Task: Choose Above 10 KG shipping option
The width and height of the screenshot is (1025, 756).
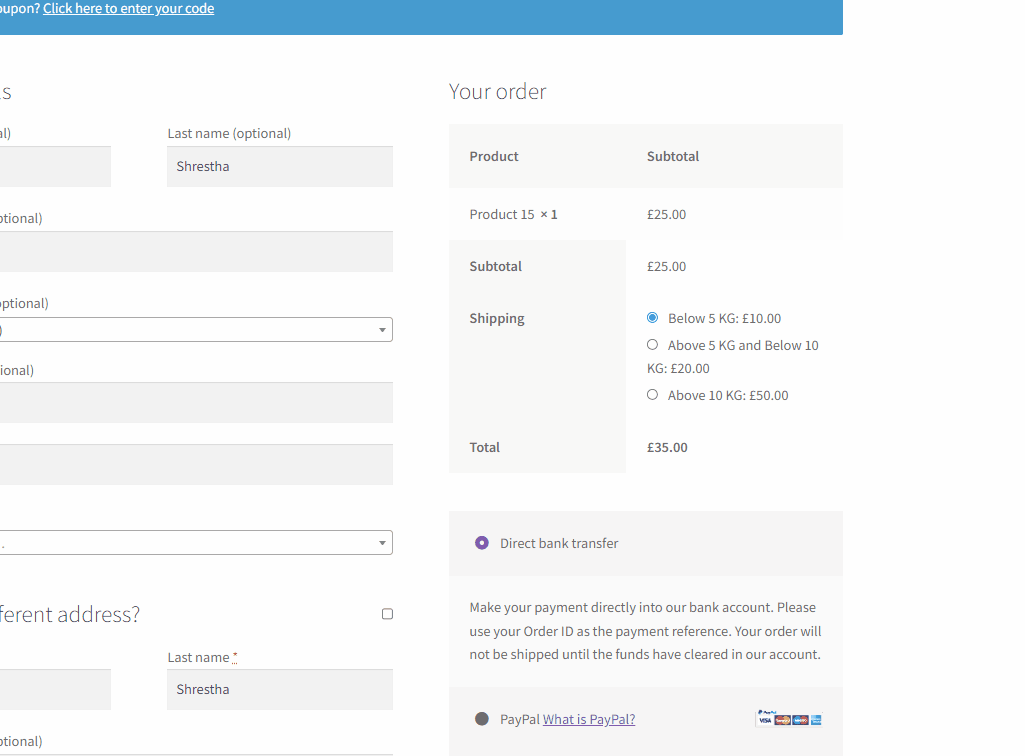Action: click(x=652, y=395)
